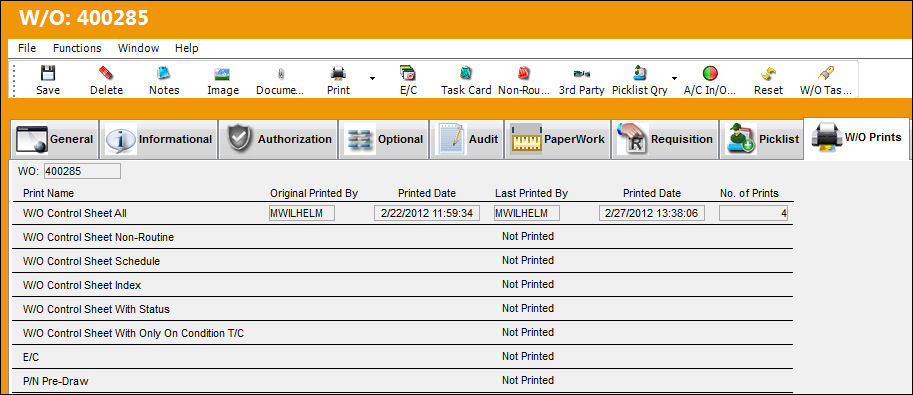This screenshot has height=395, width=913.
Task: Switch to the Audit tab
Action: click(x=466, y=139)
